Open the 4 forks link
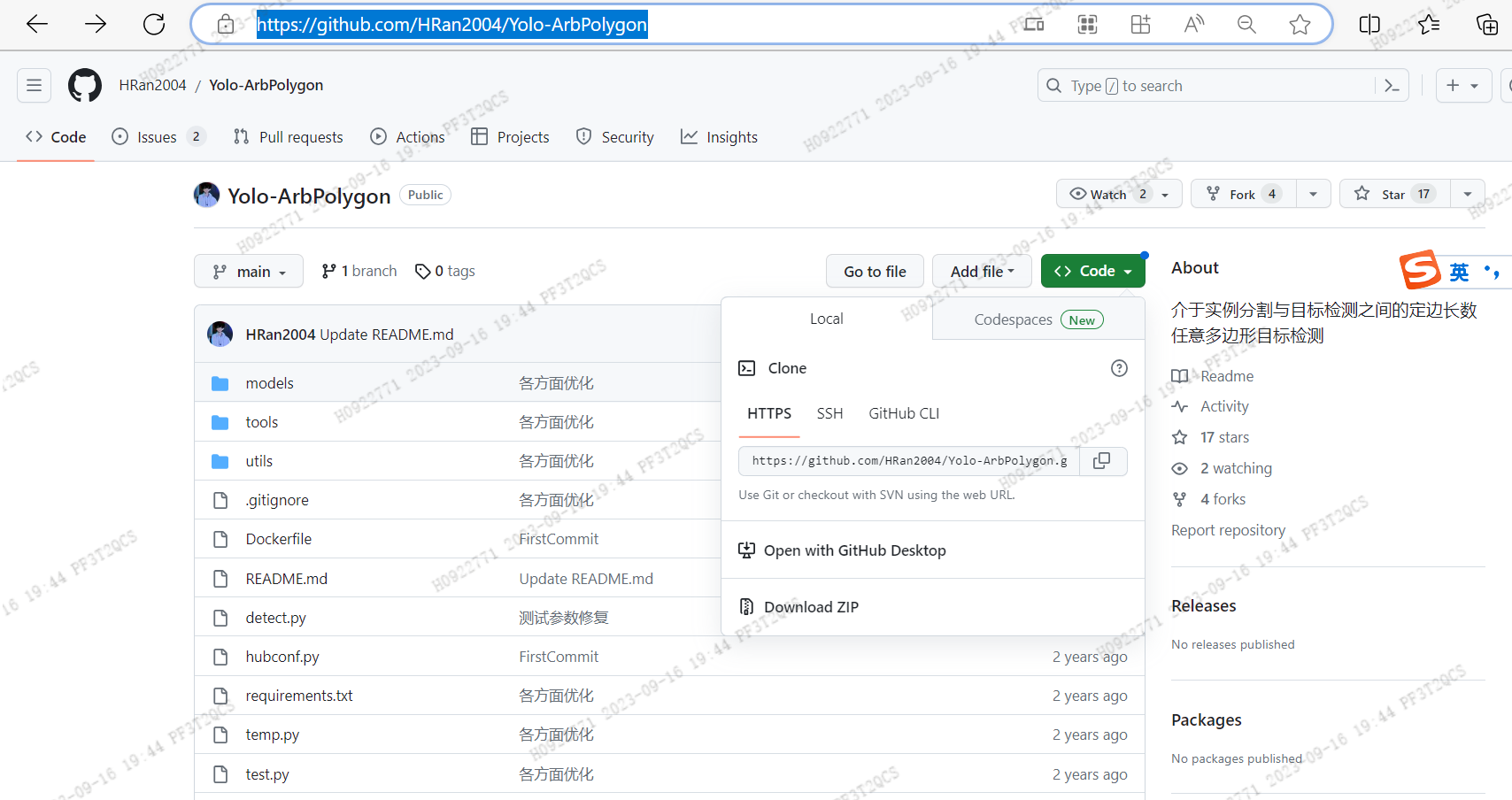This screenshot has width=1512, height=800. [1208, 499]
